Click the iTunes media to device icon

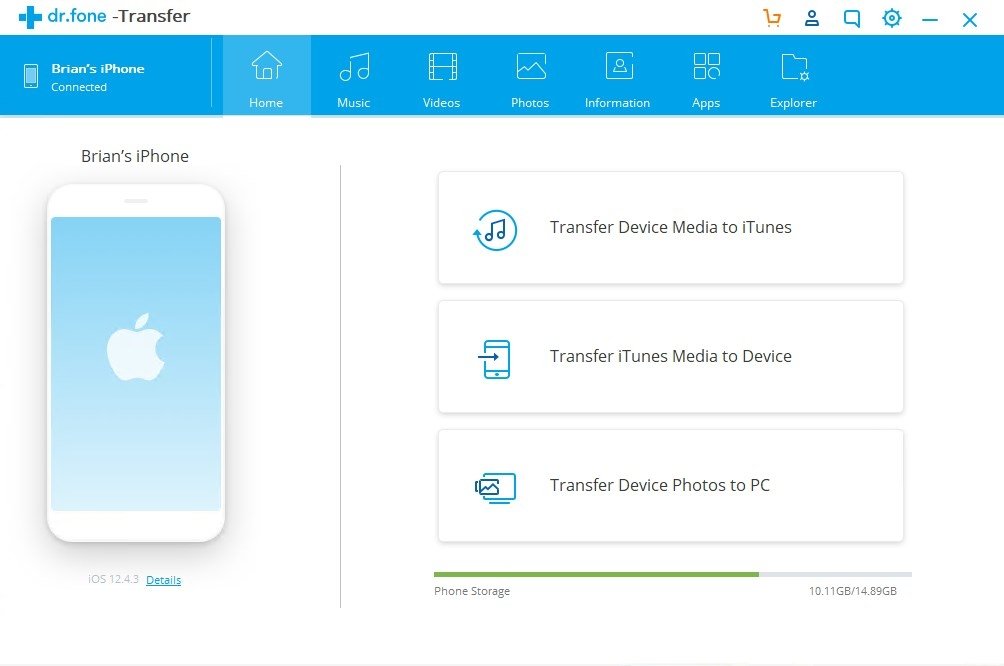click(494, 359)
